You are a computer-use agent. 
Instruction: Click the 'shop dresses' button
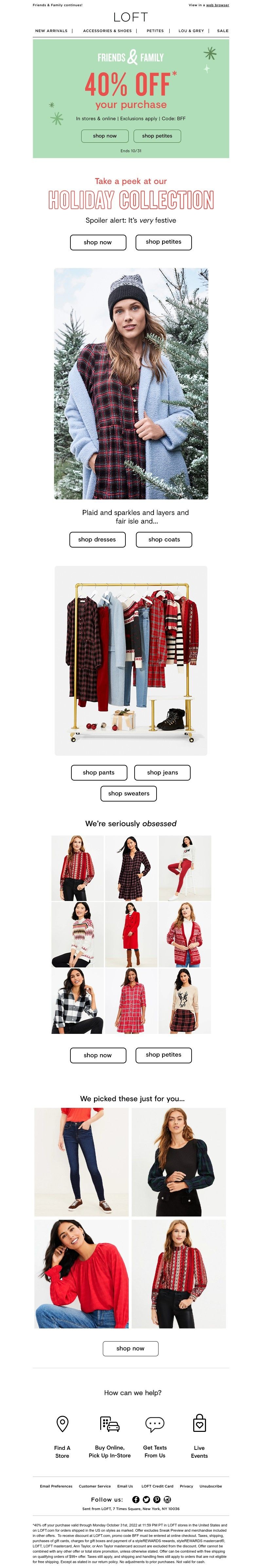click(x=97, y=539)
